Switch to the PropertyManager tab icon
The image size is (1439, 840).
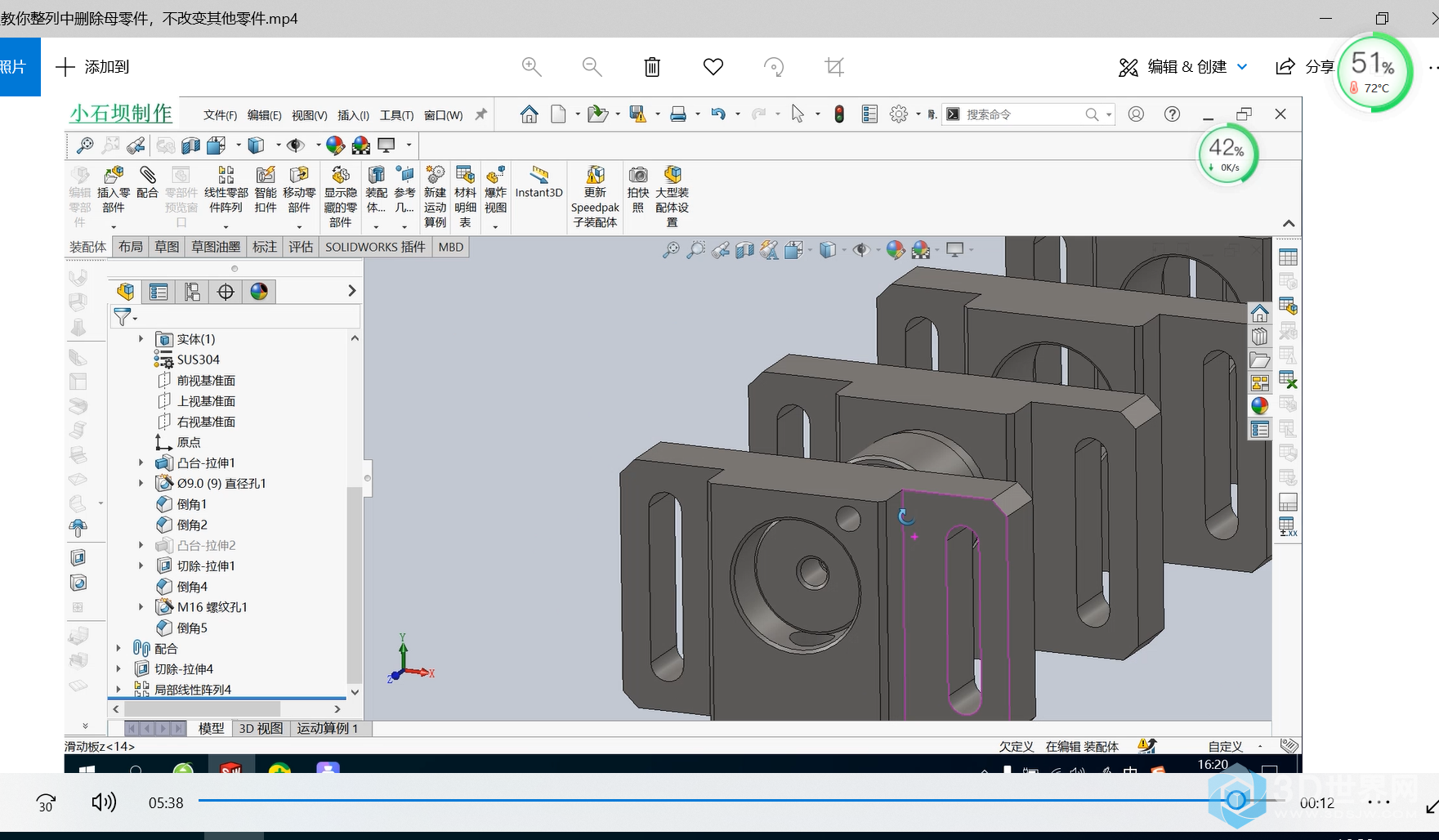(x=159, y=292)
